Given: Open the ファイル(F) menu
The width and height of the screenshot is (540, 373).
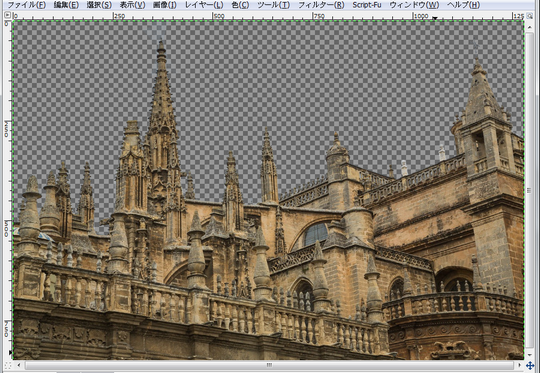Looking at the screenshot, I should 27,5.
